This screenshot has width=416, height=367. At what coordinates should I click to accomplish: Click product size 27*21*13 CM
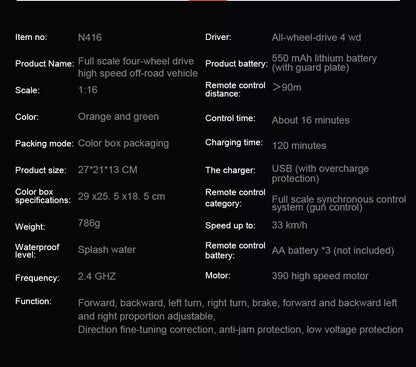(107, 170)
